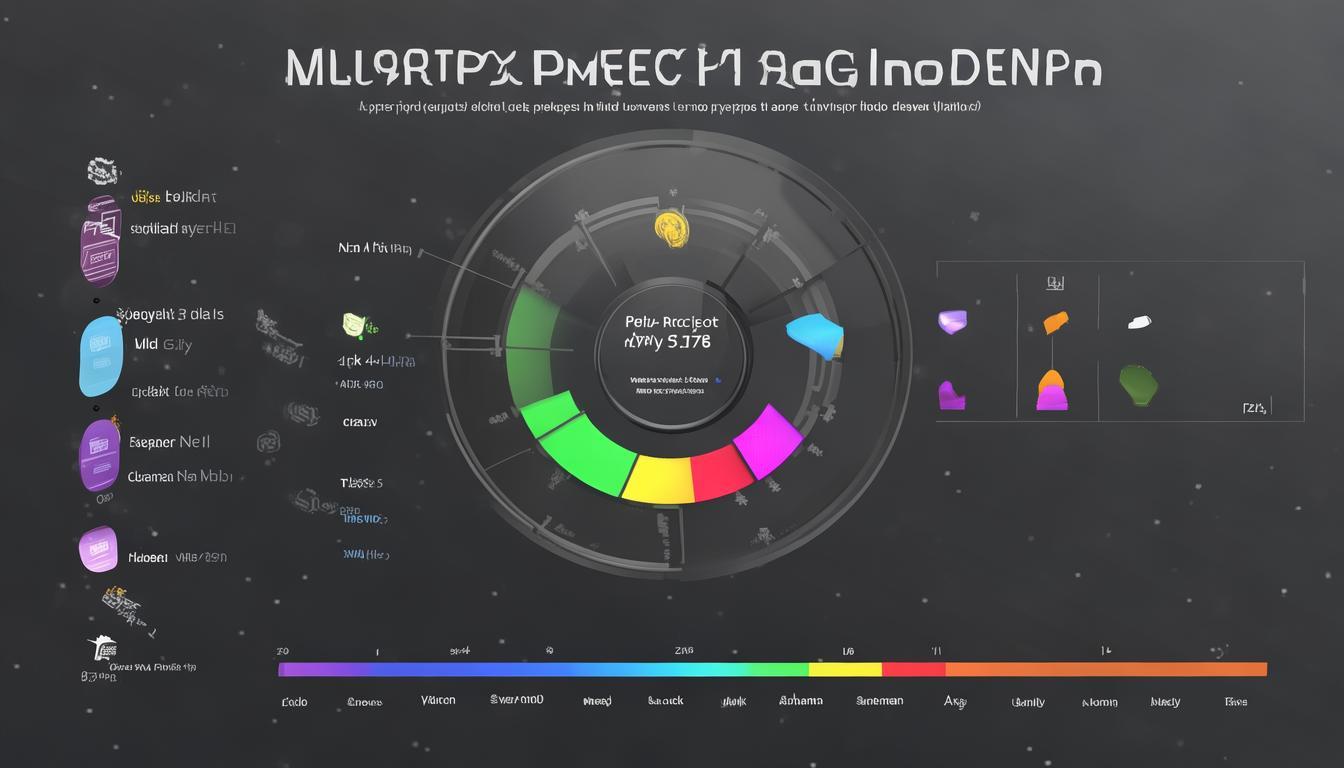Click the yellow section of the spectrum bar
Image resolution: width=1344 pixels, height=768 pixels.
point(844,669)
